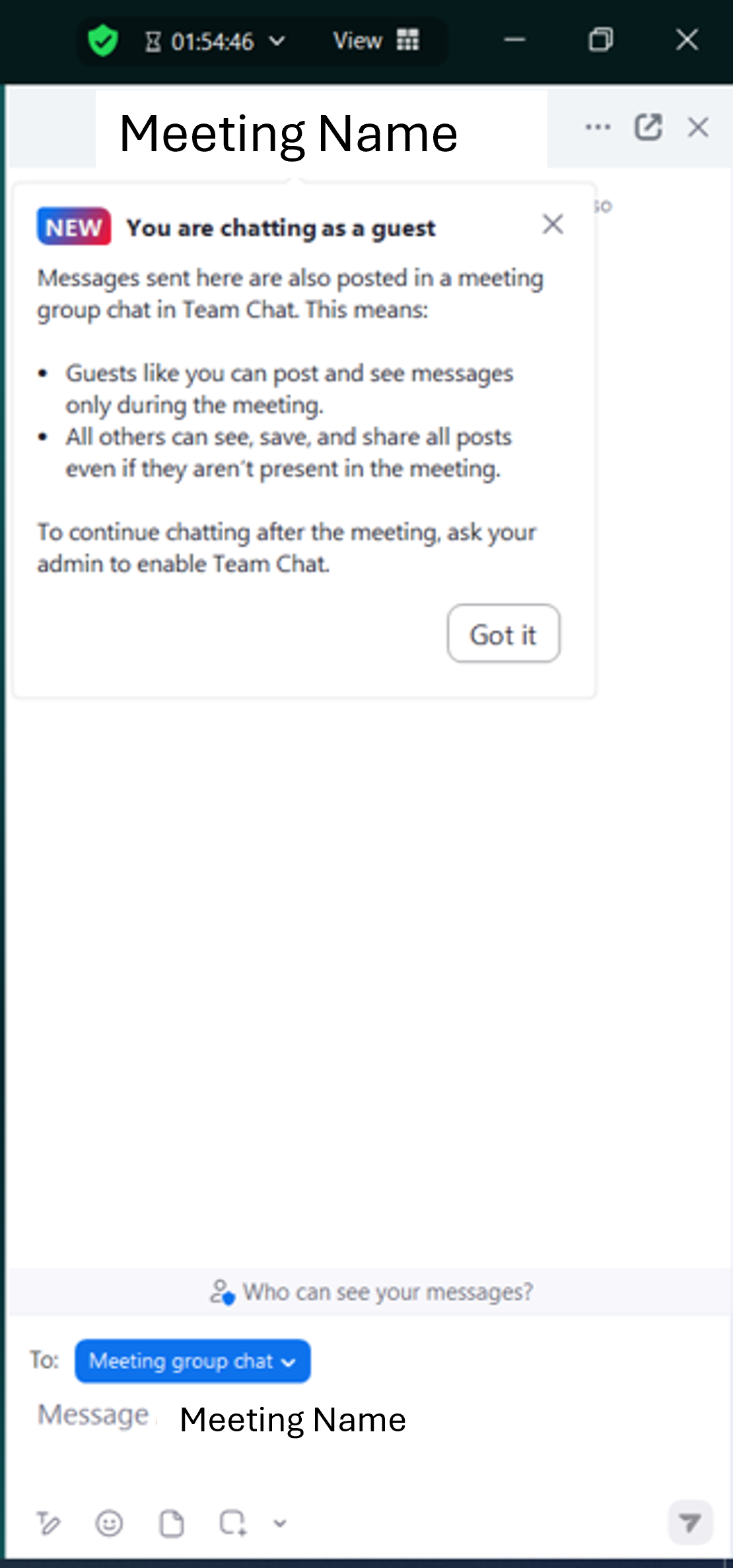Attach a file using the file icon
This screenshot has width=733, height=1568.
click(x=172, y=1523)
